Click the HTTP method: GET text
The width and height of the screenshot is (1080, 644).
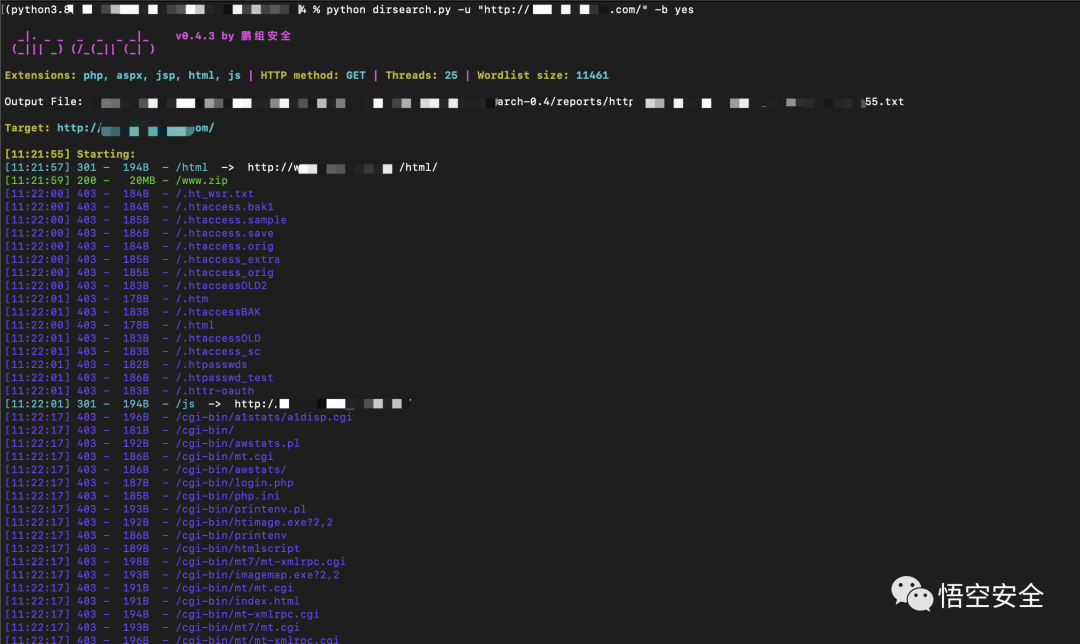click(x=313, y=76)
